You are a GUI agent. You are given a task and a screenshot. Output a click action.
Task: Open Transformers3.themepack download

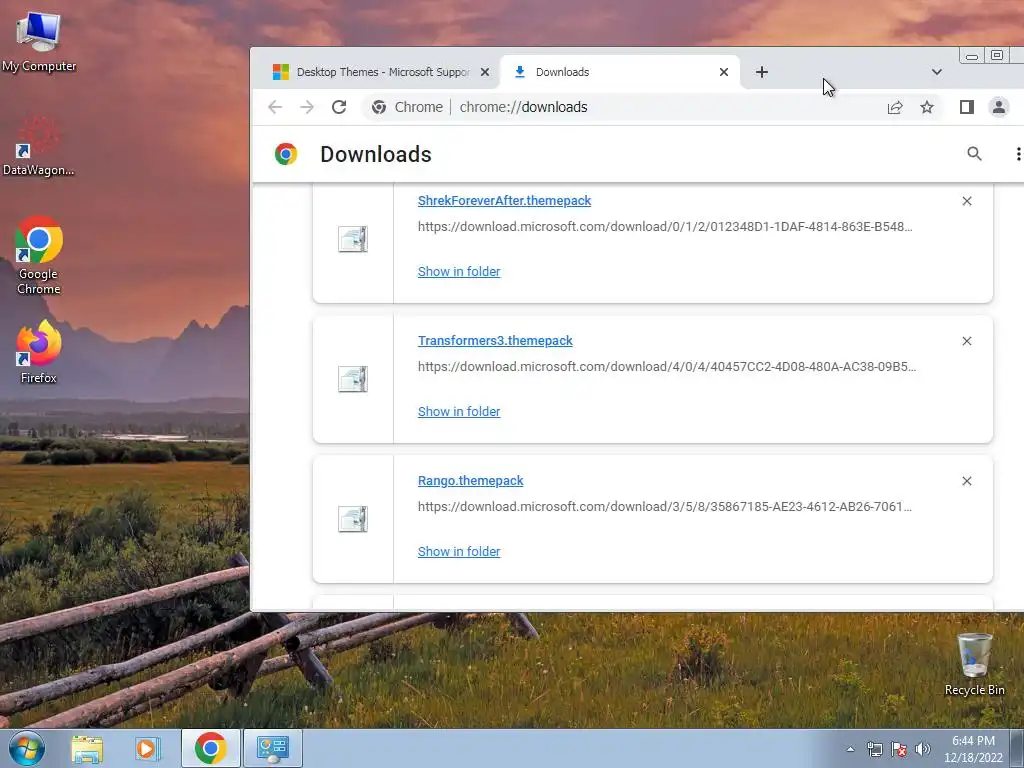(495, 340)
